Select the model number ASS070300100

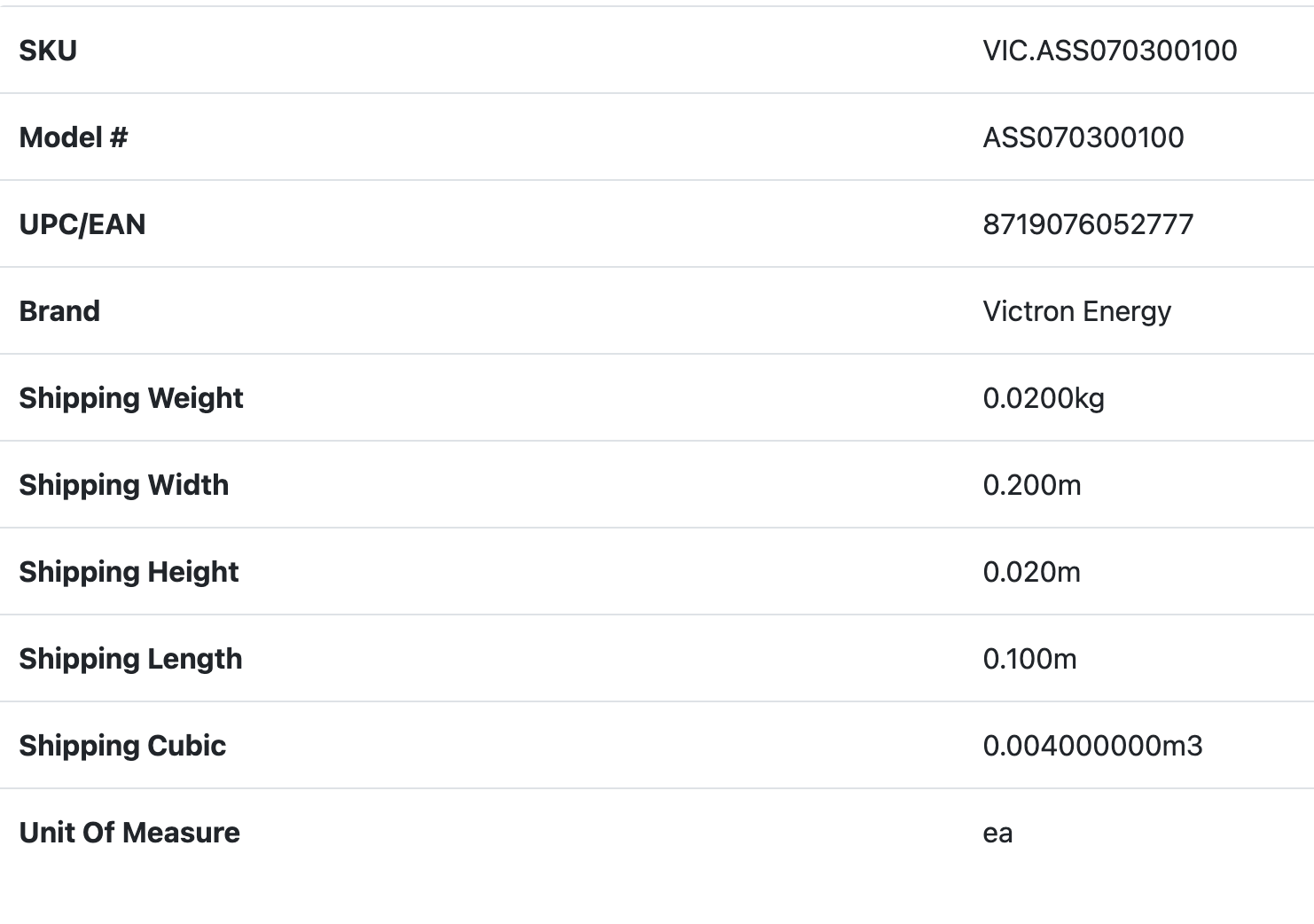coord(1083,137)
